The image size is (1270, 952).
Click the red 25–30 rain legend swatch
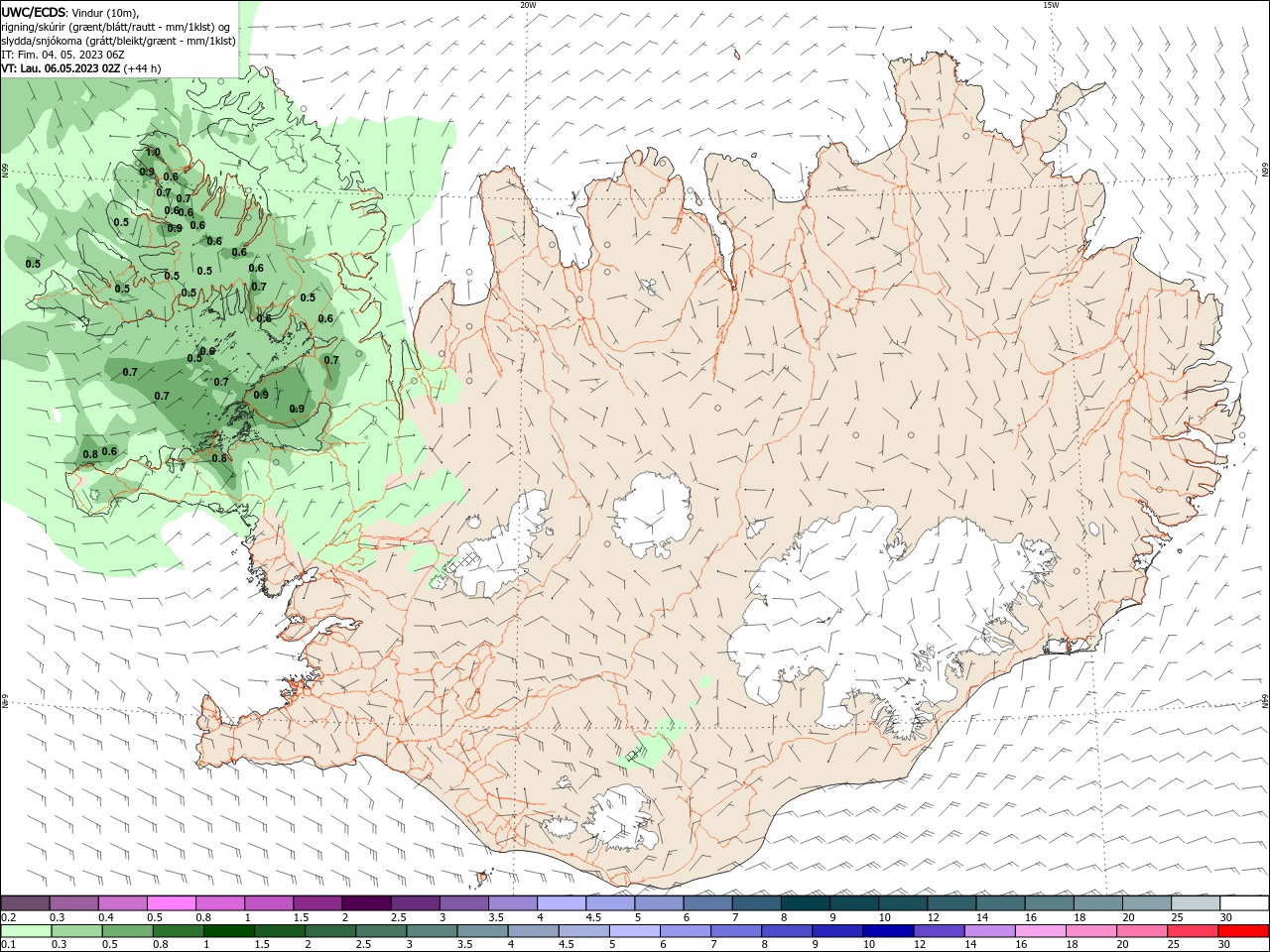[x=1191, y=930]
